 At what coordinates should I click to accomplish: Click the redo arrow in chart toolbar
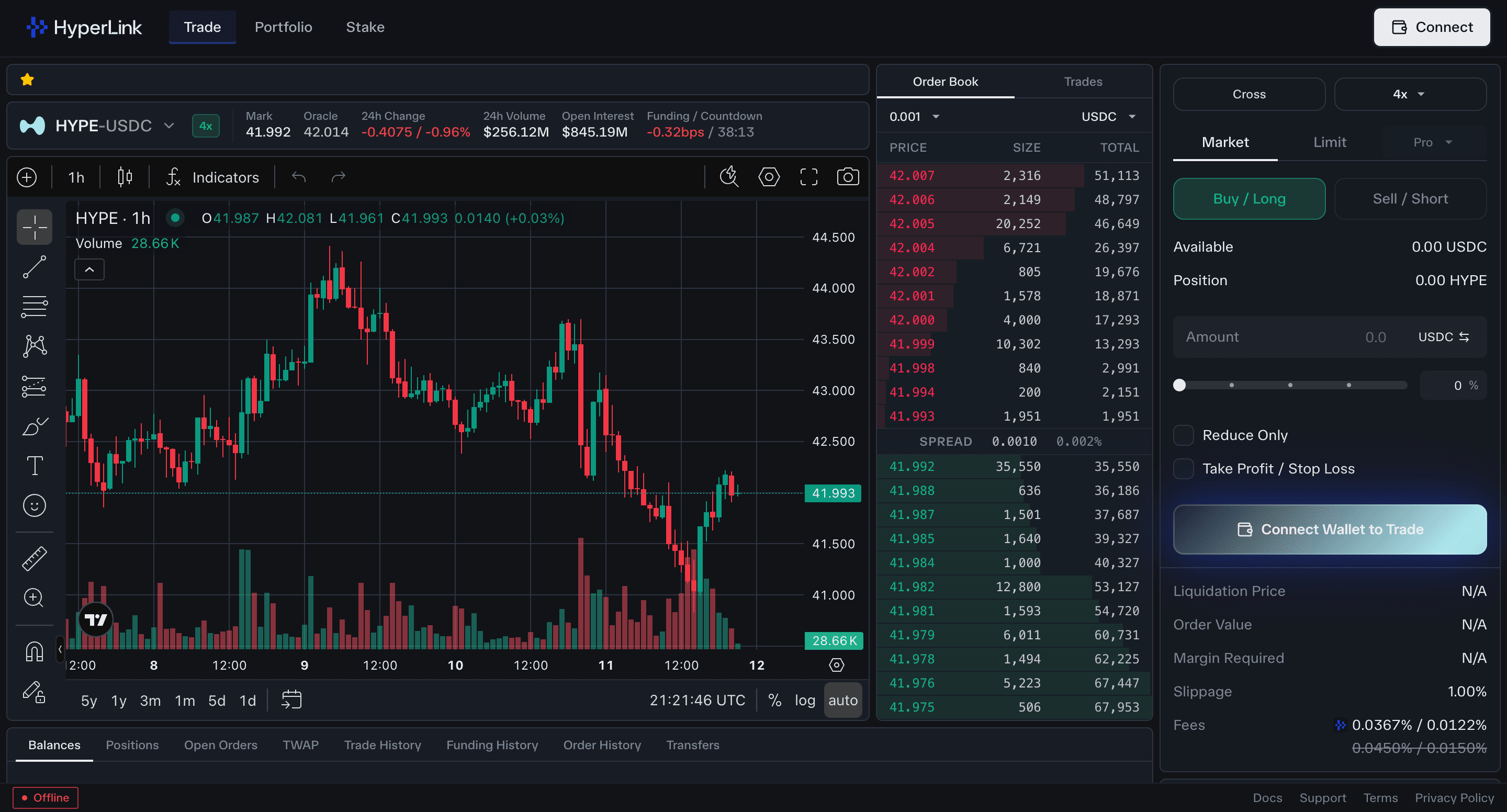[x=338, y=177]
